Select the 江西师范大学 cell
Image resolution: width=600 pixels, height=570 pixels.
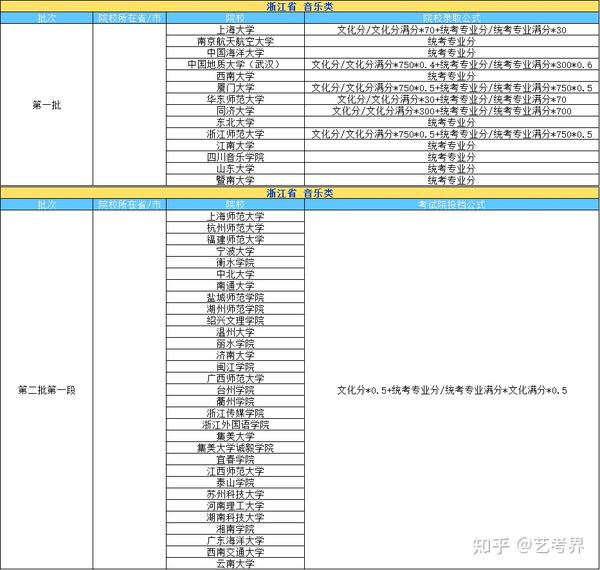pyautogui.click(x=235, y=471)
